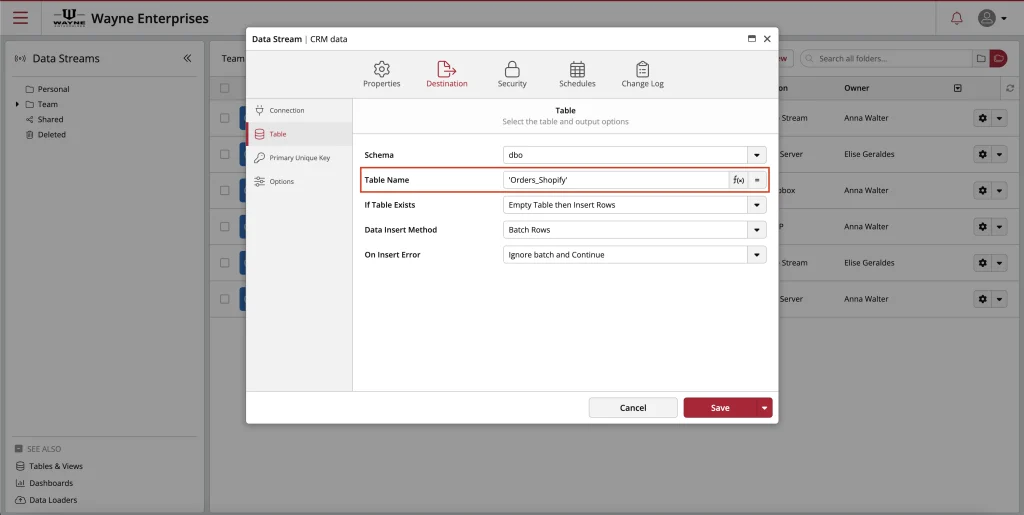Collapse the Data Streams sidebar panel
The height and width of the screenshot is (515, 1024).
(x=187, y=58)
